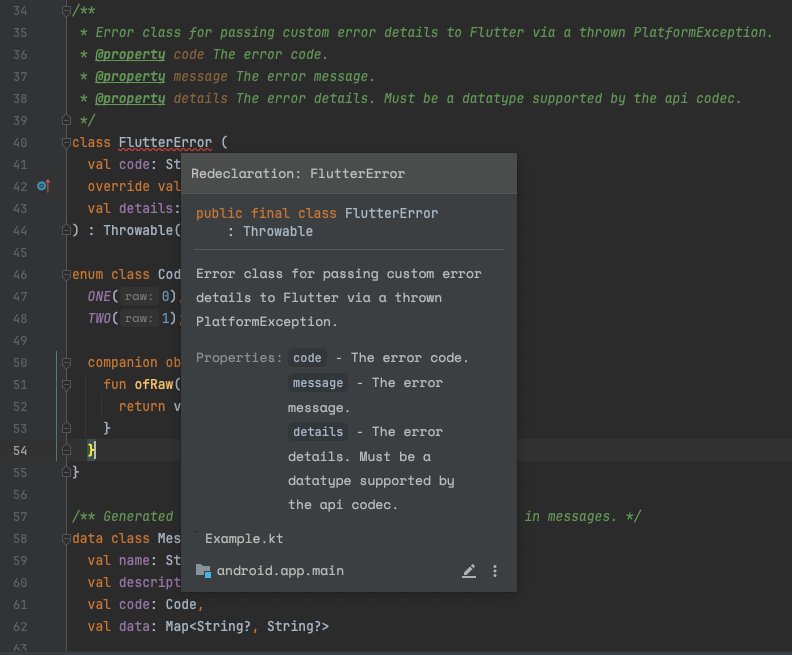The image size is (792, 655).
Task: Click the @property tag on line 37
Action: pos(130,76)
